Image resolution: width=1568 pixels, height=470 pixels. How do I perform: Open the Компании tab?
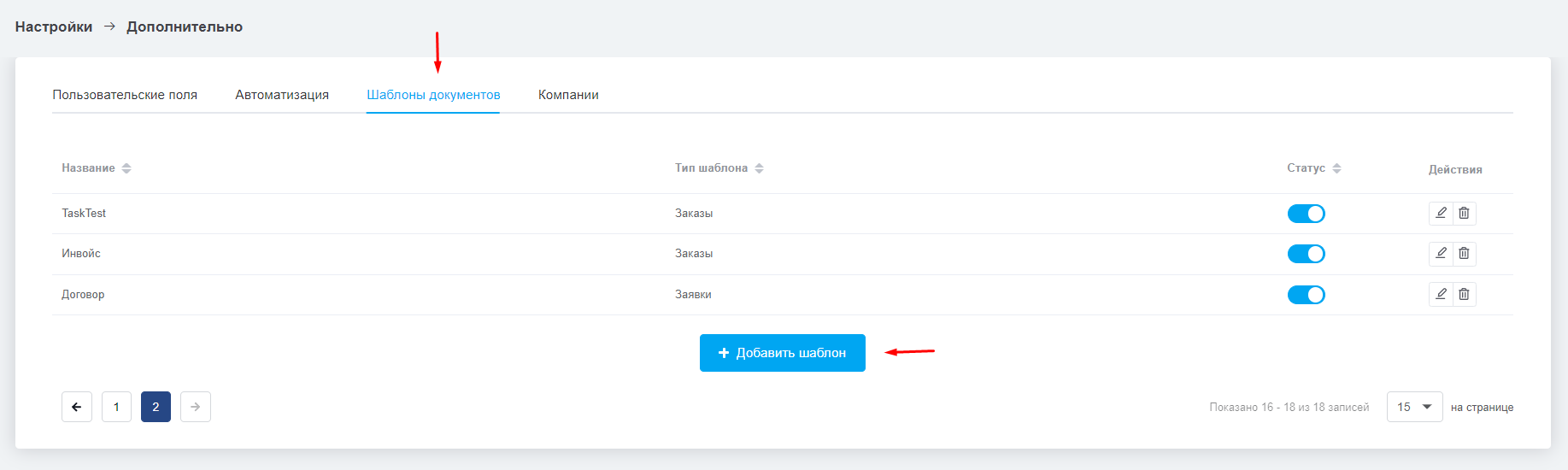(x=568, y=95)
